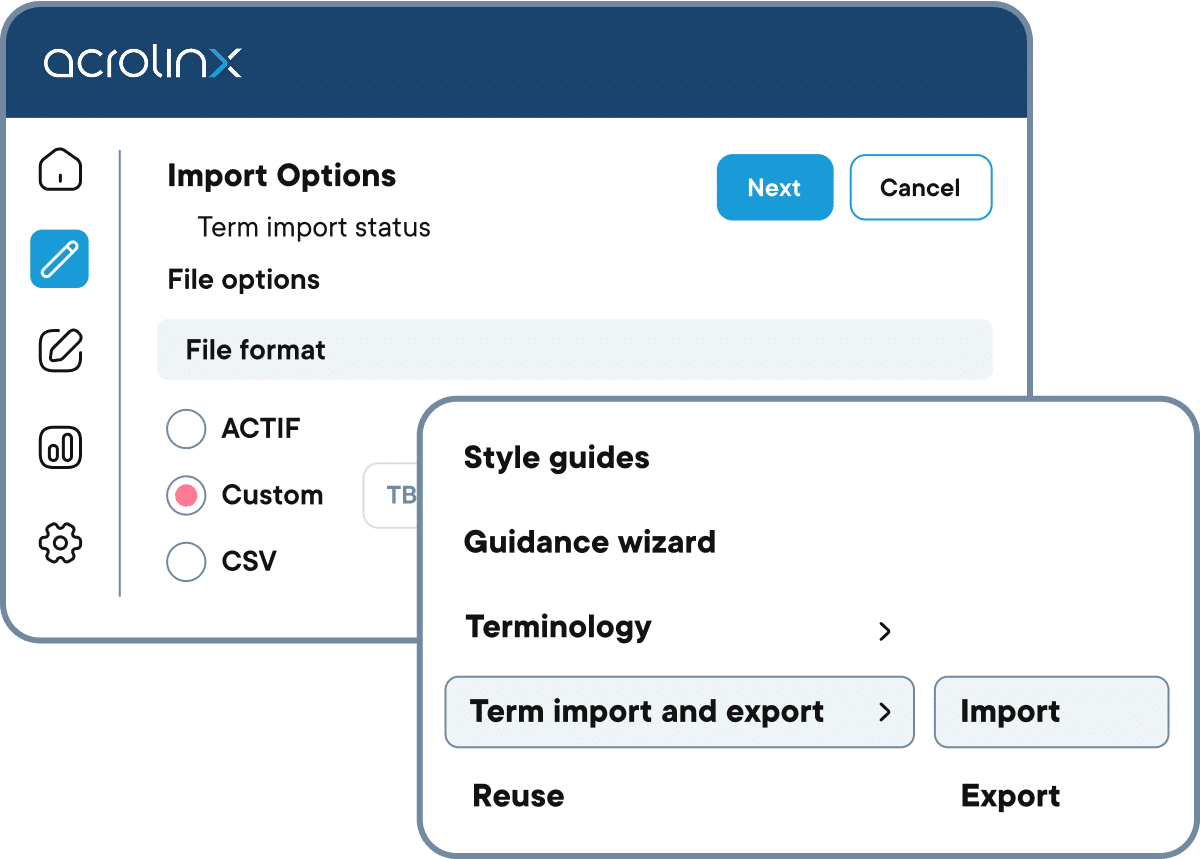This screenshot has width=1200, height=859.
Task: Click the Term import status text
Action: pyautogui.click(x=314, y=227)
